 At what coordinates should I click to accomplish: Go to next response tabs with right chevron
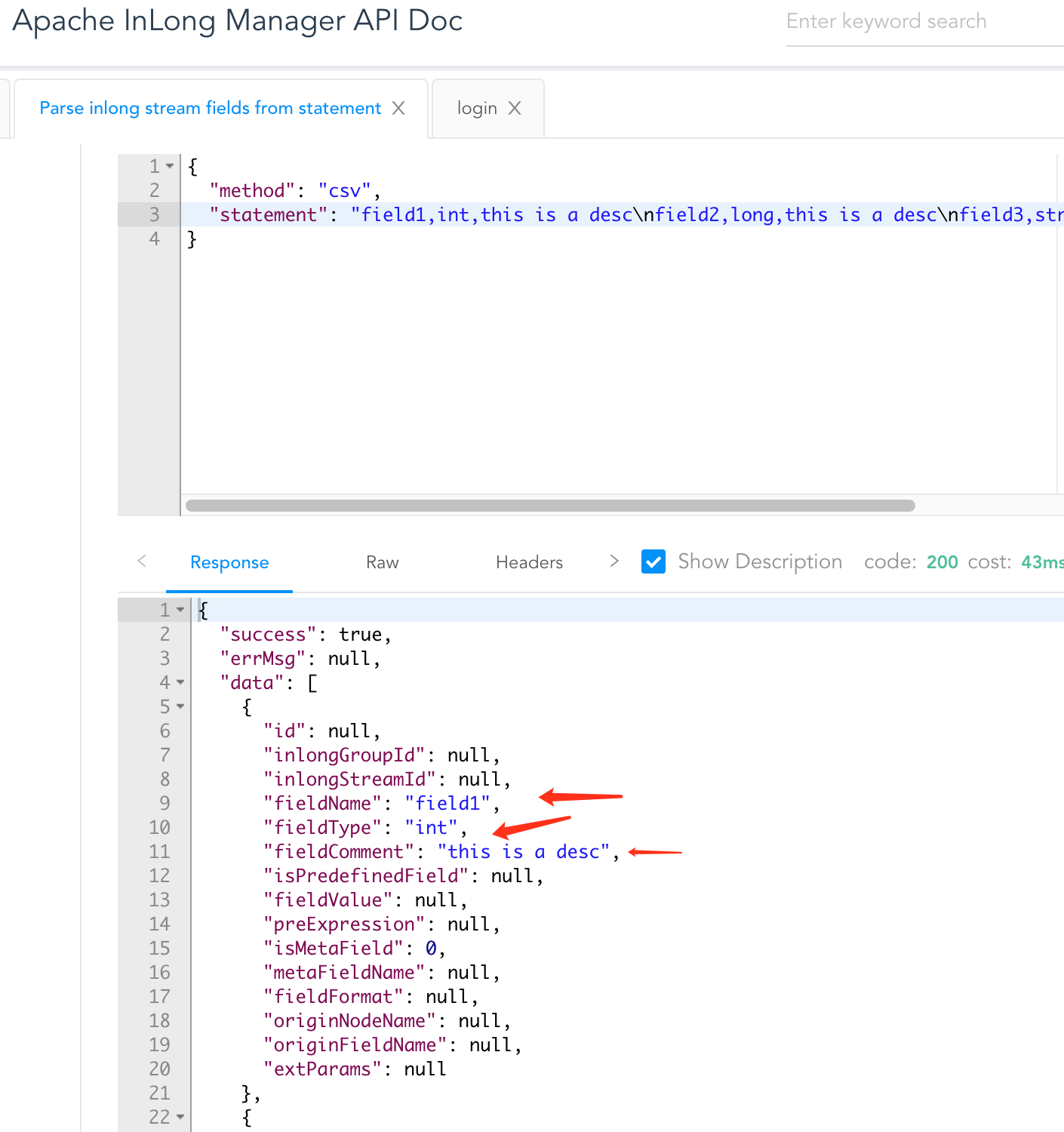click(614, 561)
